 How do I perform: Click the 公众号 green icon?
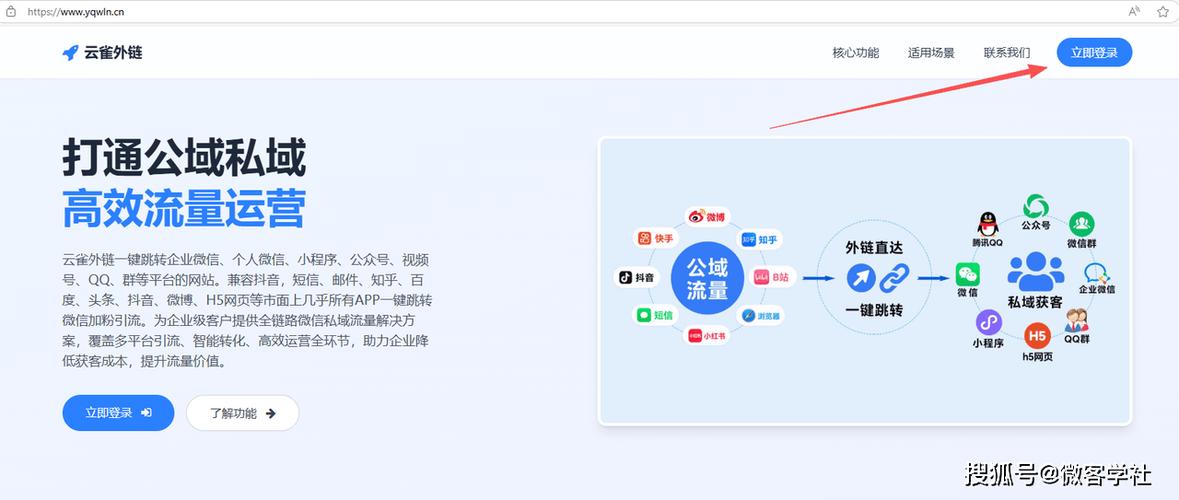click(x=1035, y=205)
